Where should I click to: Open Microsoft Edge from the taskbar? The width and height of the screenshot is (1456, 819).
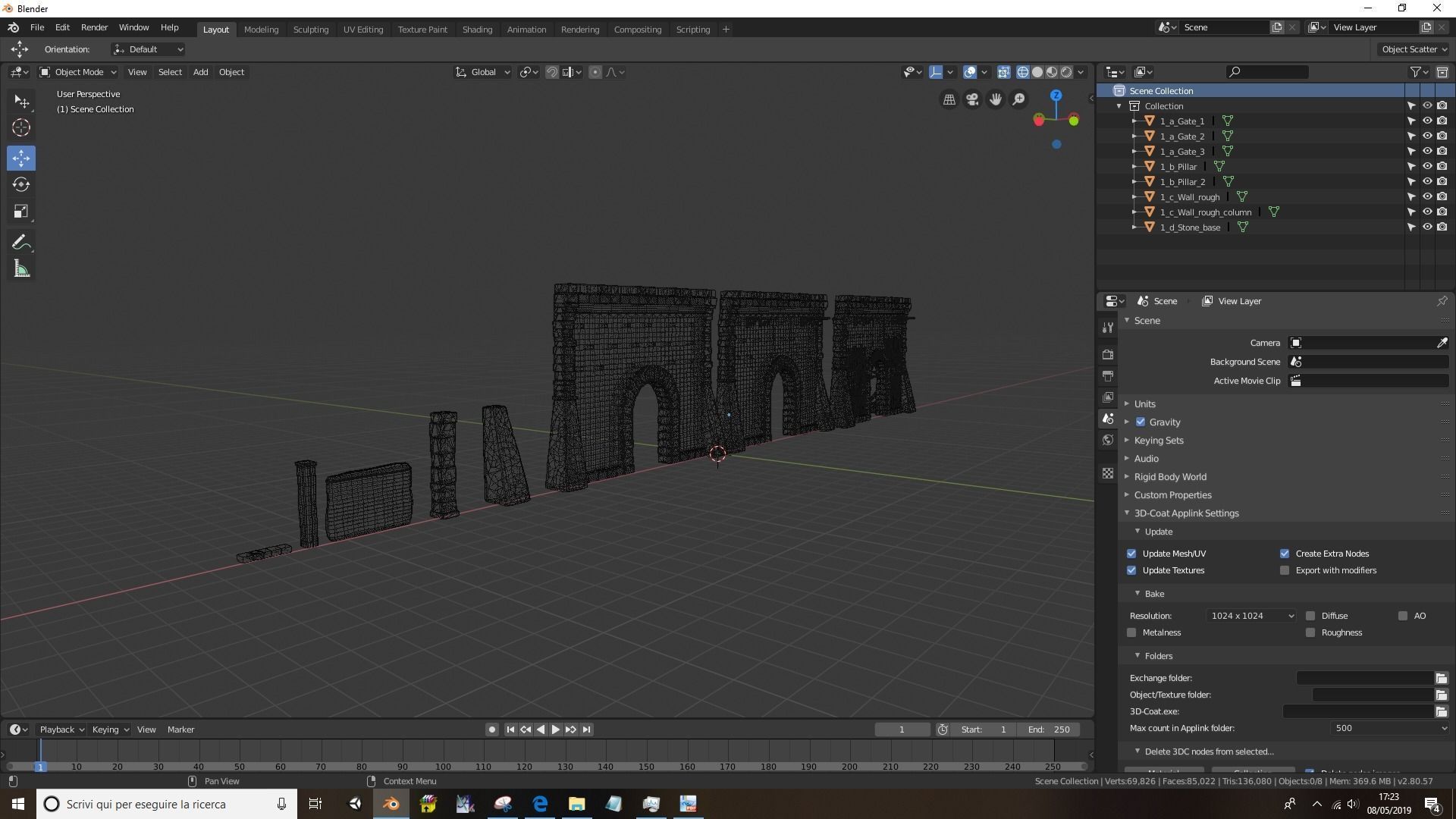pos(540,804)
